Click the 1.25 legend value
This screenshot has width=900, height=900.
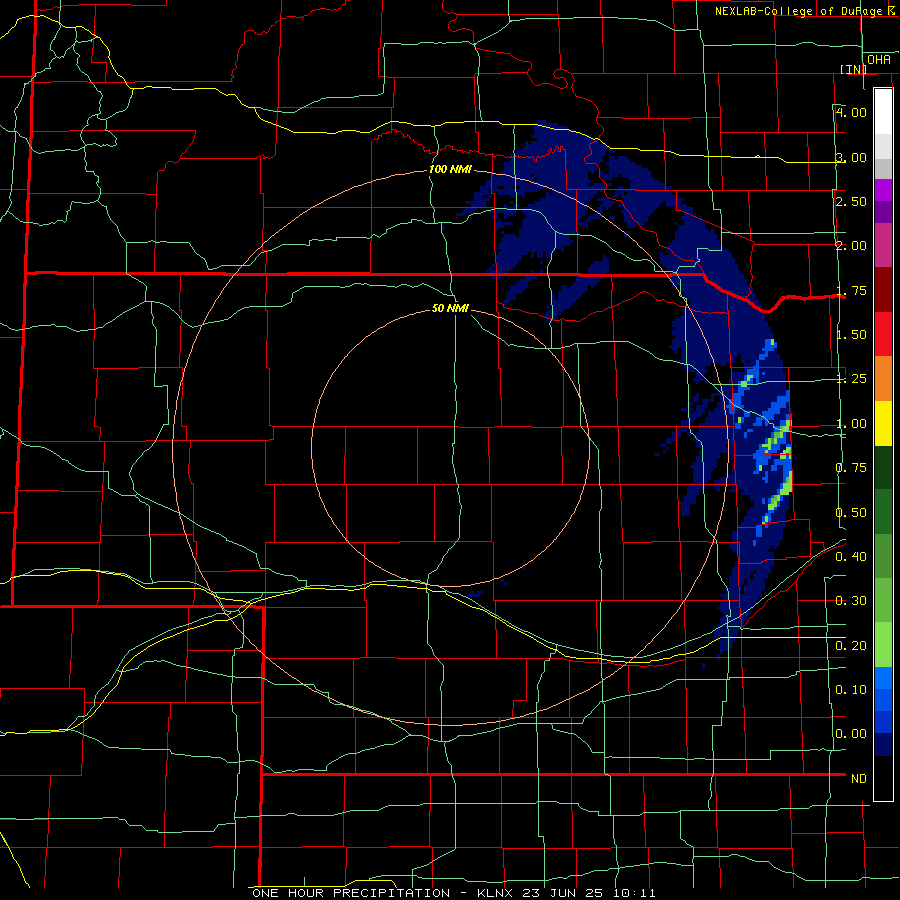click(851, 379)
